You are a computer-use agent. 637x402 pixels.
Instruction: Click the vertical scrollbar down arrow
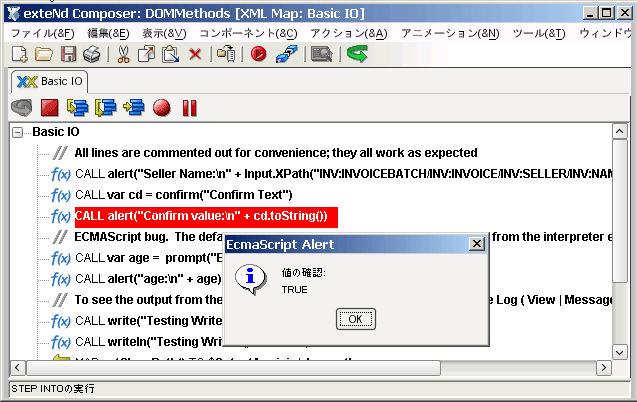tap(620, 352)
